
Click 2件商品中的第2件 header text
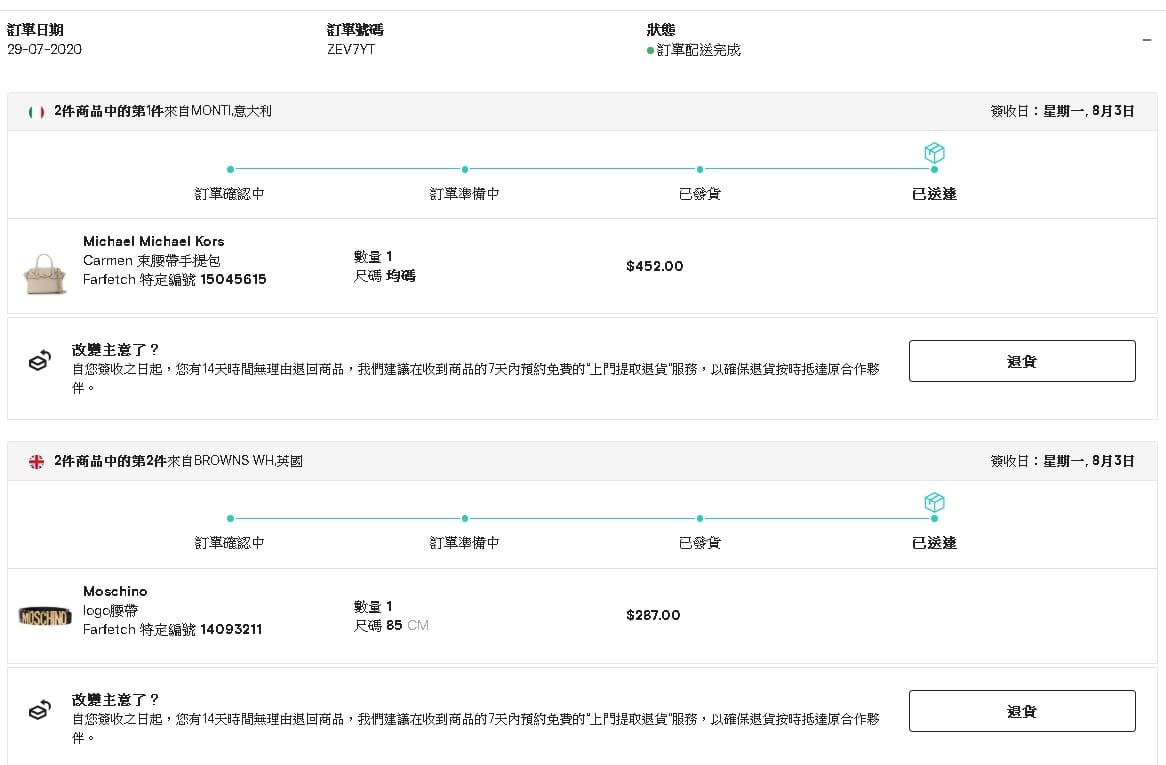pyautogui.click(x=110, y=461)
